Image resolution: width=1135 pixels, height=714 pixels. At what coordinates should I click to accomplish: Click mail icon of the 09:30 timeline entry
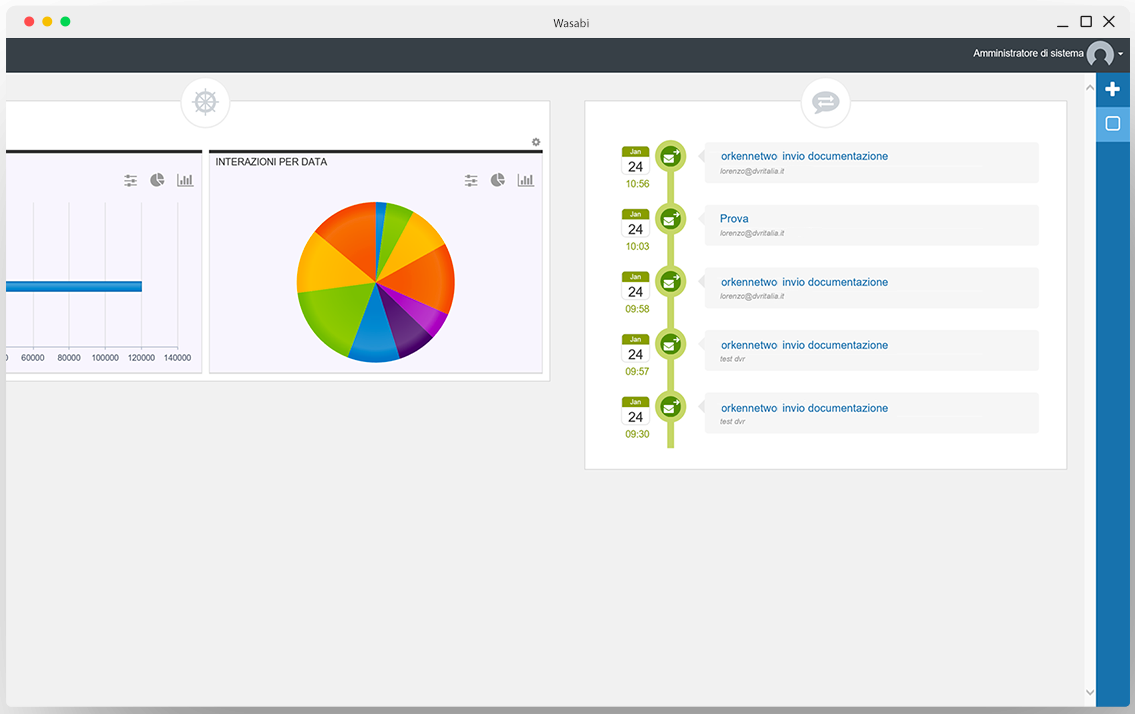point(671,406)
